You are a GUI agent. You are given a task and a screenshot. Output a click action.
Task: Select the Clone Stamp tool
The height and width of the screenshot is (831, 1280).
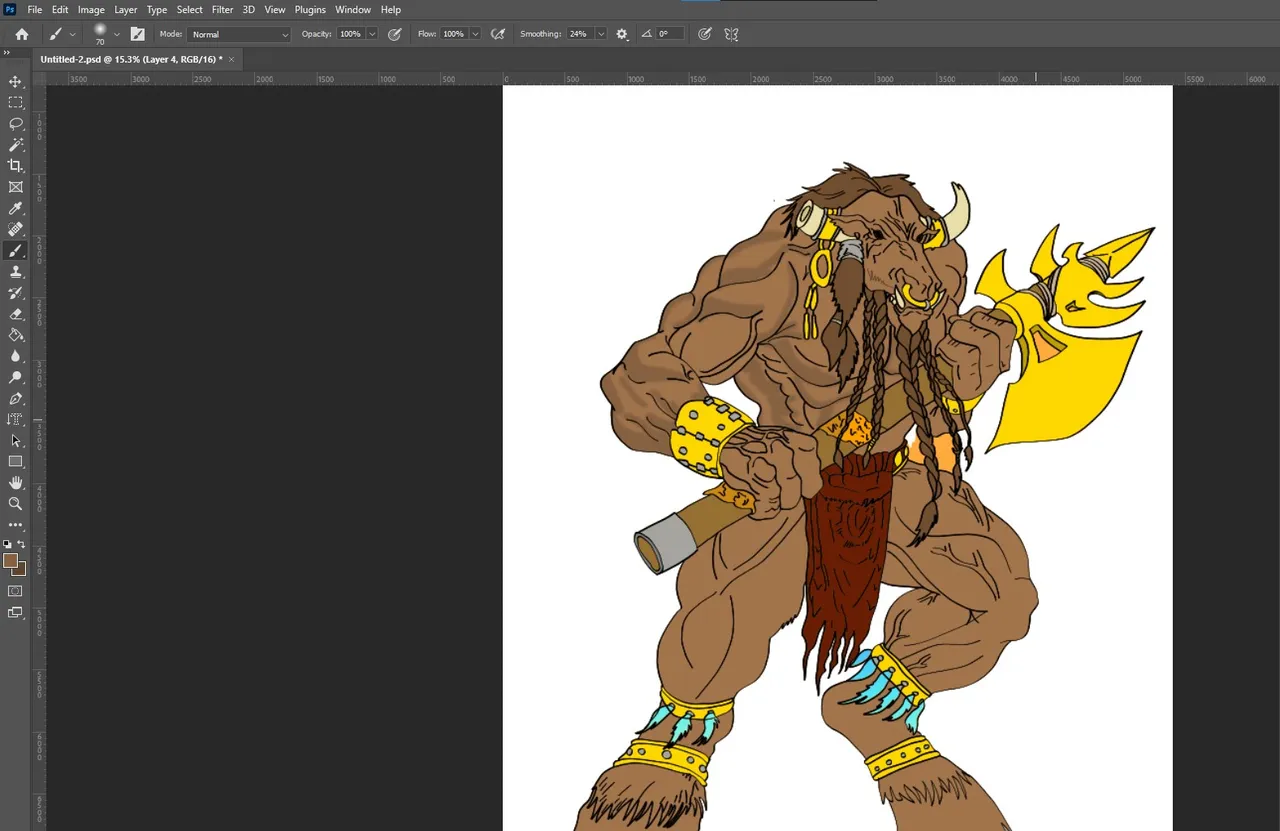point(15,272)
